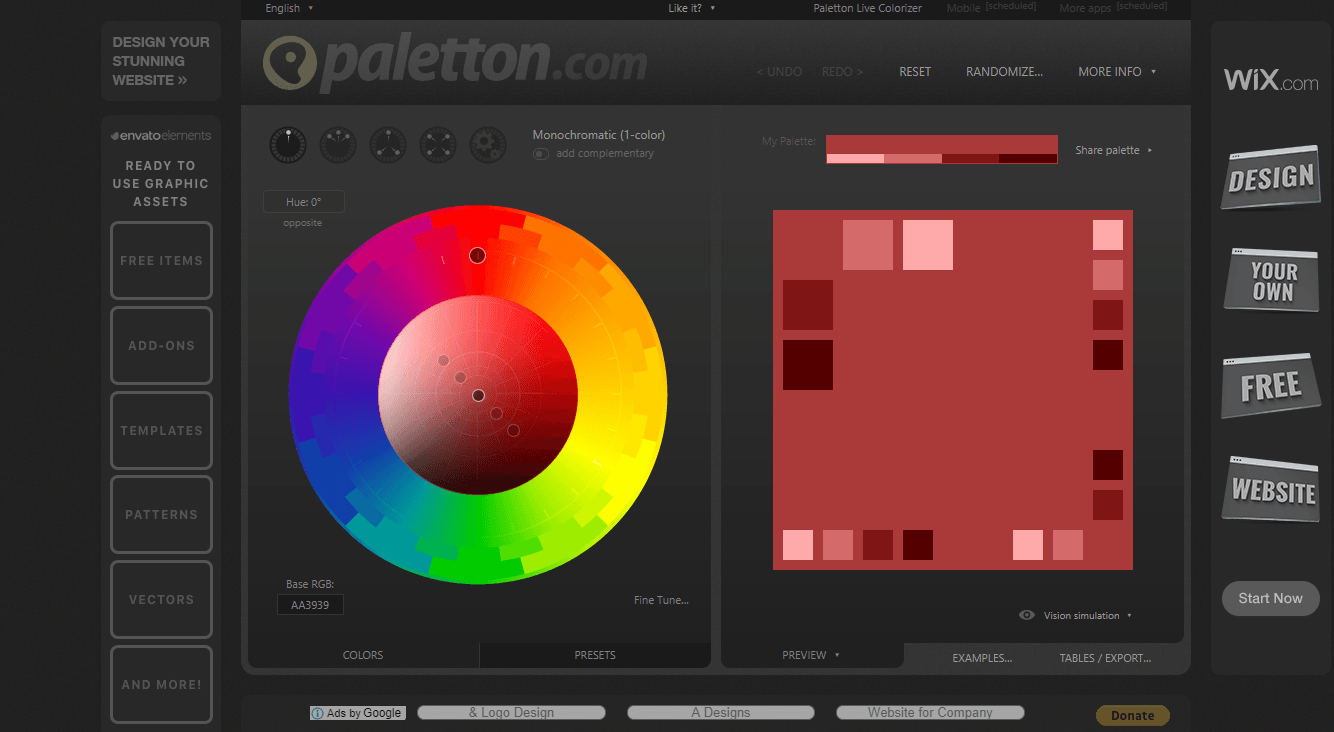Image resolution: width=1334 pixels, height=732 pixels.
Task: Click the large darkest maroon square on preview left
Action: pyautogui.click(x=808, y=365)
